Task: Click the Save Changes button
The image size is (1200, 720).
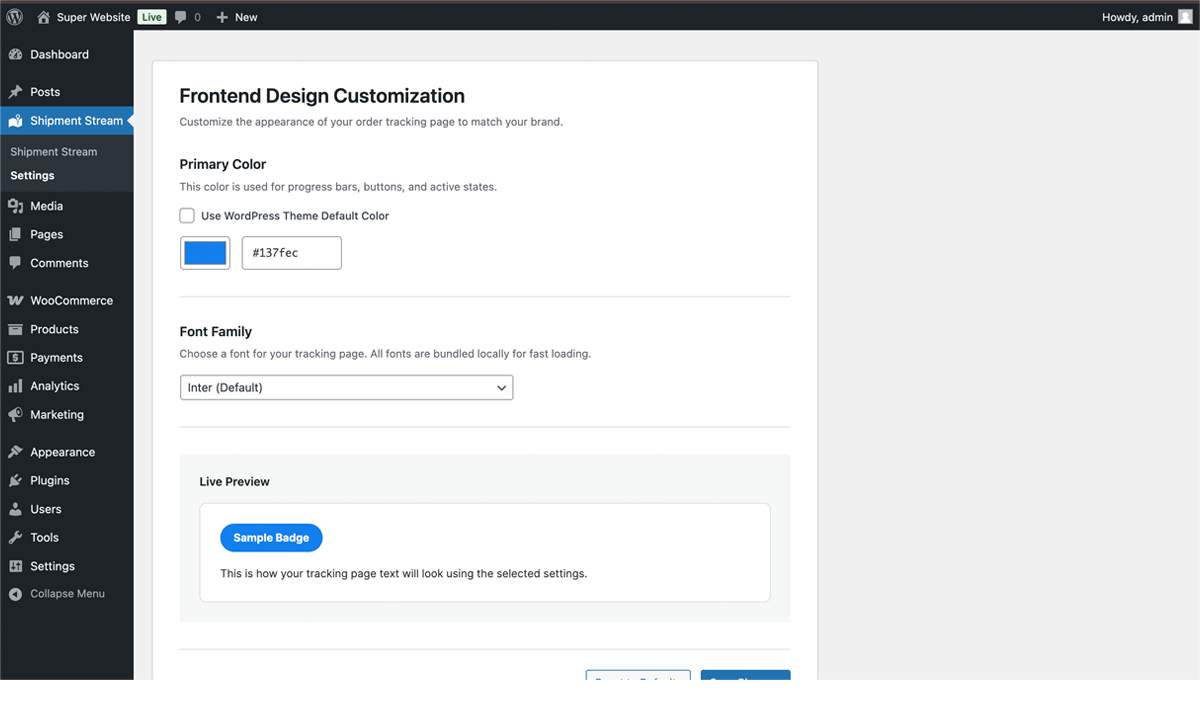Action: [x=745, y=678]
